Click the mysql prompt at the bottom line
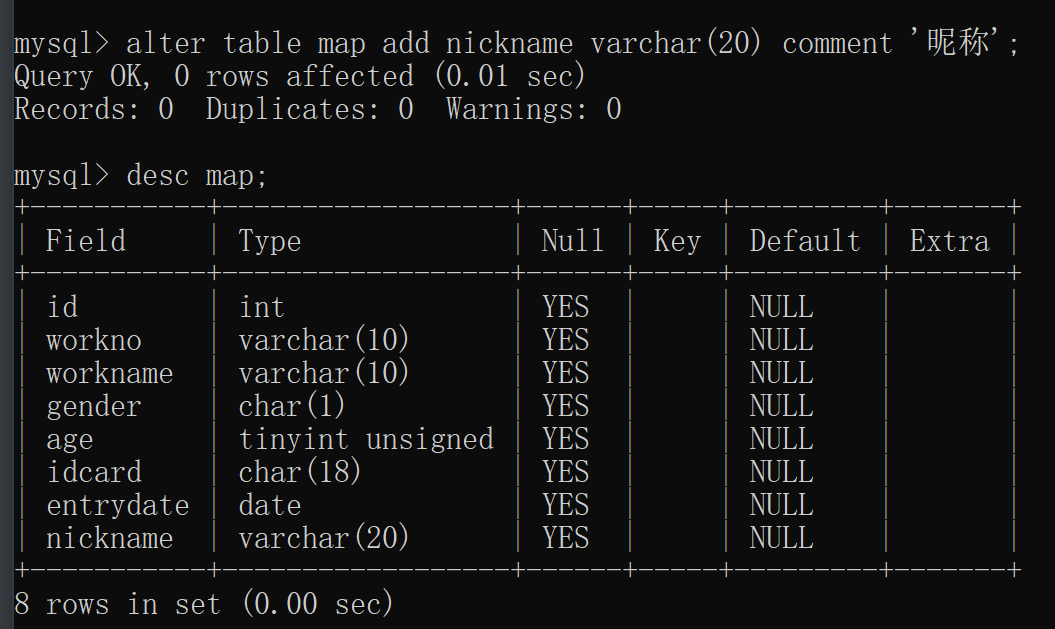The width and height of the screenshot is (1055, 629). point(60,175)
